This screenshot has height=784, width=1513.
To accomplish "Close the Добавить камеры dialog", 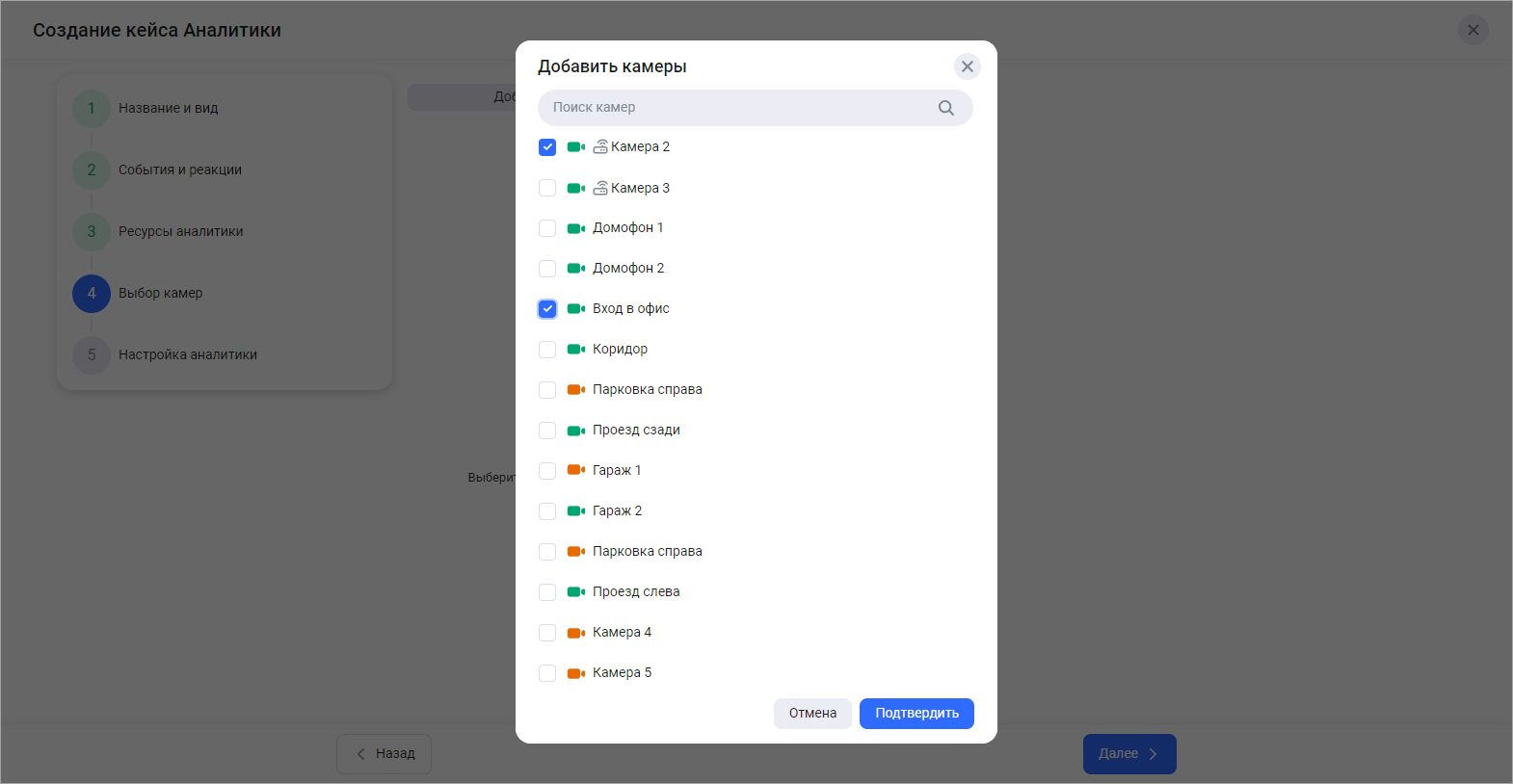I will point(967,66).
